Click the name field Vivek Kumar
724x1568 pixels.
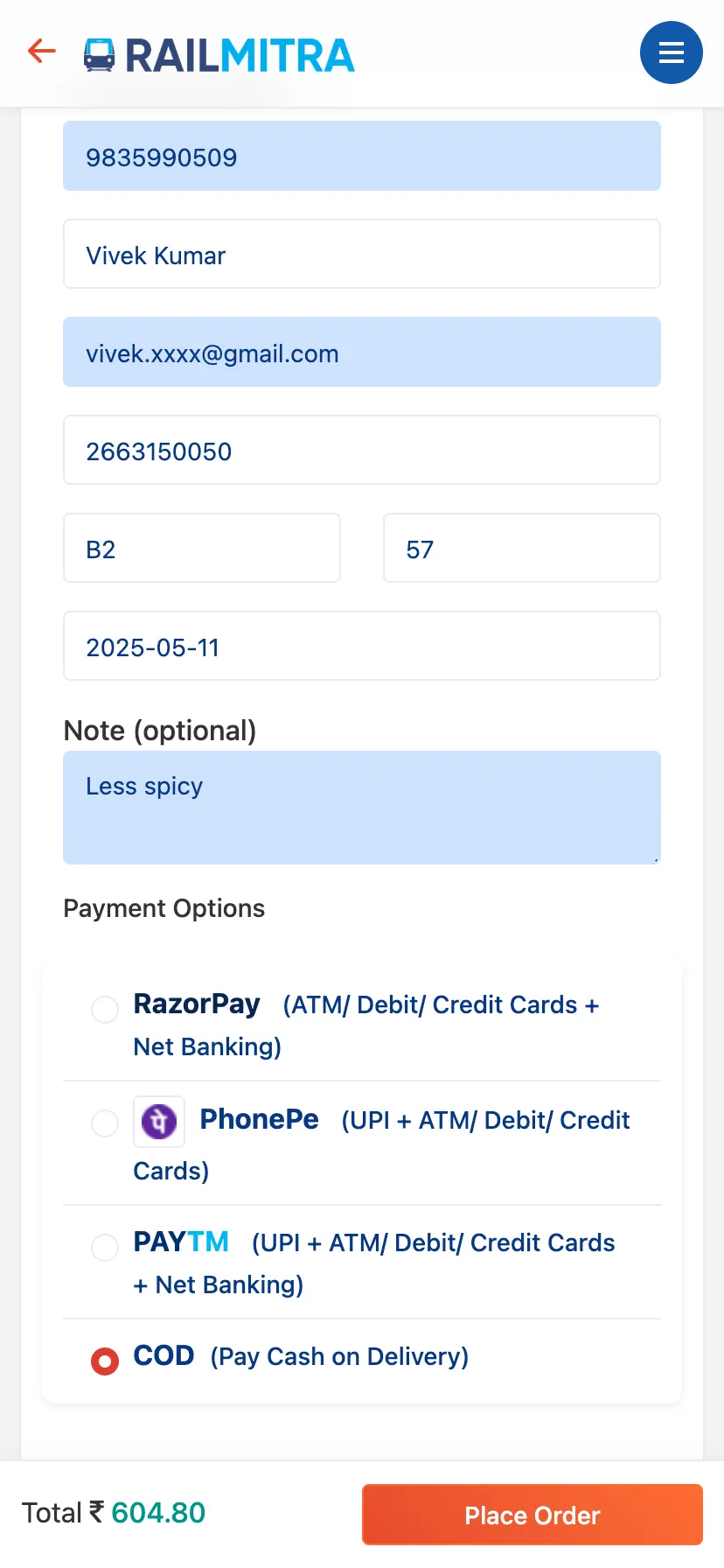(362, 254)
